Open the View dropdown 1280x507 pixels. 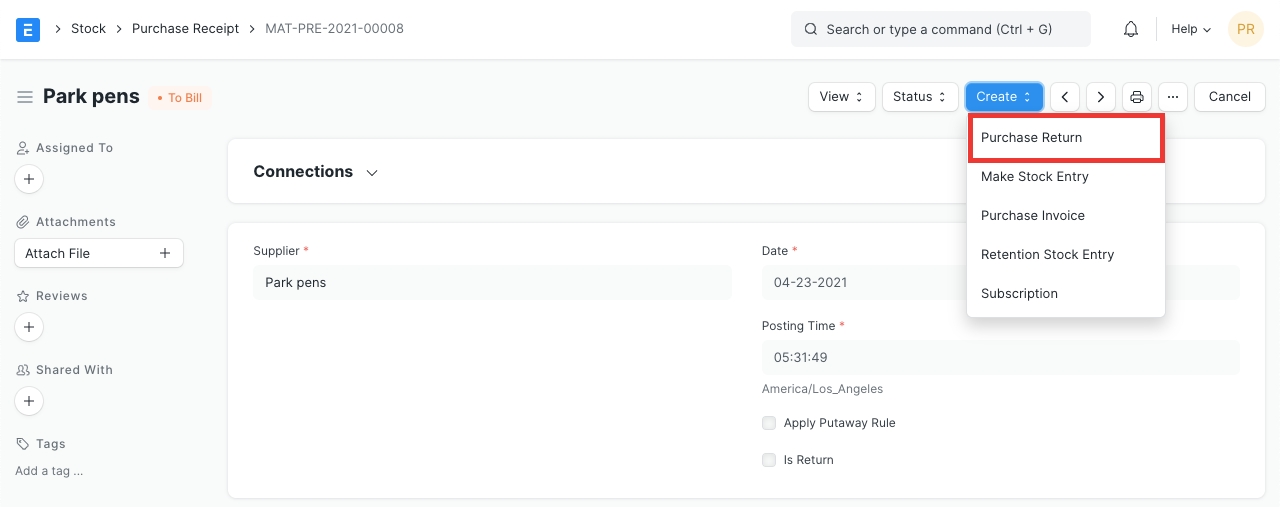coord(841,97)
